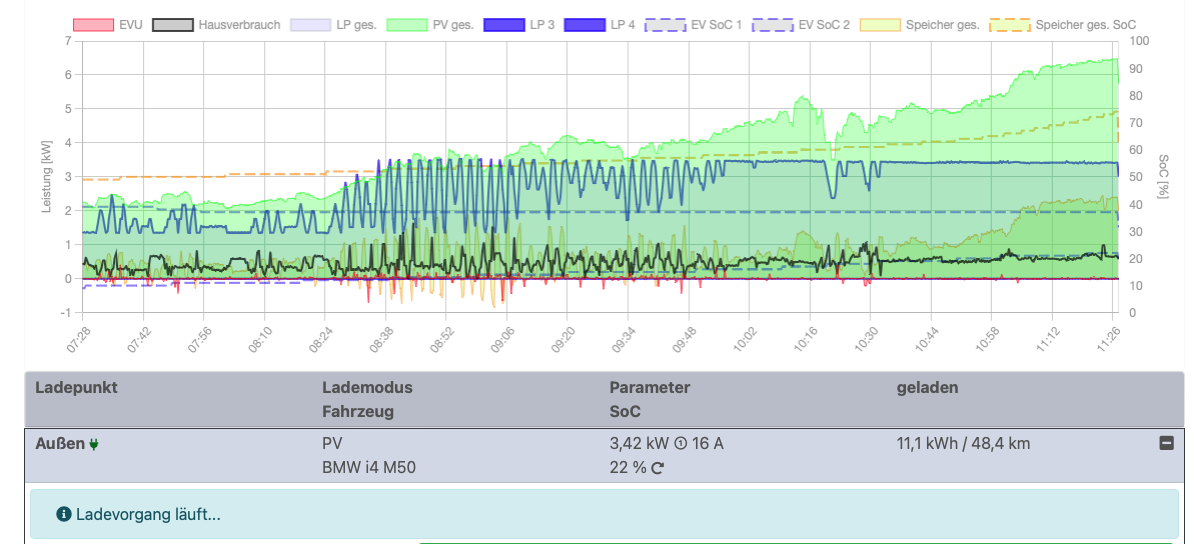Click the green PV ges. legend box
The image size is (1194, 544).
[407, 24]
